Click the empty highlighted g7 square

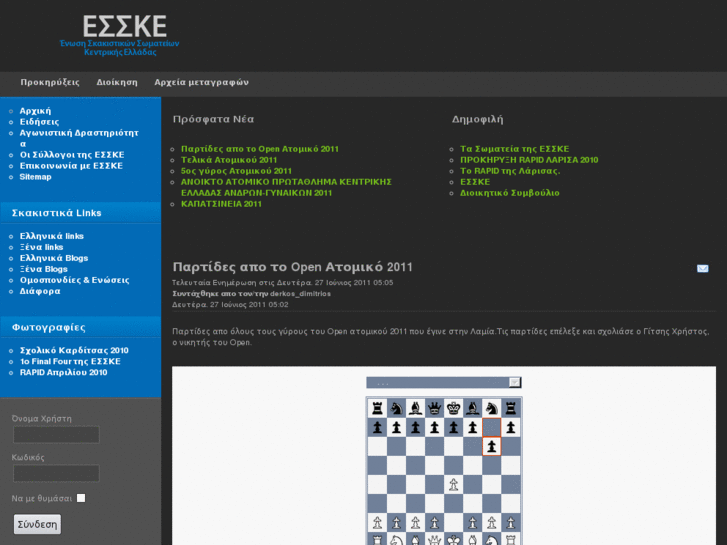point(491,427)
